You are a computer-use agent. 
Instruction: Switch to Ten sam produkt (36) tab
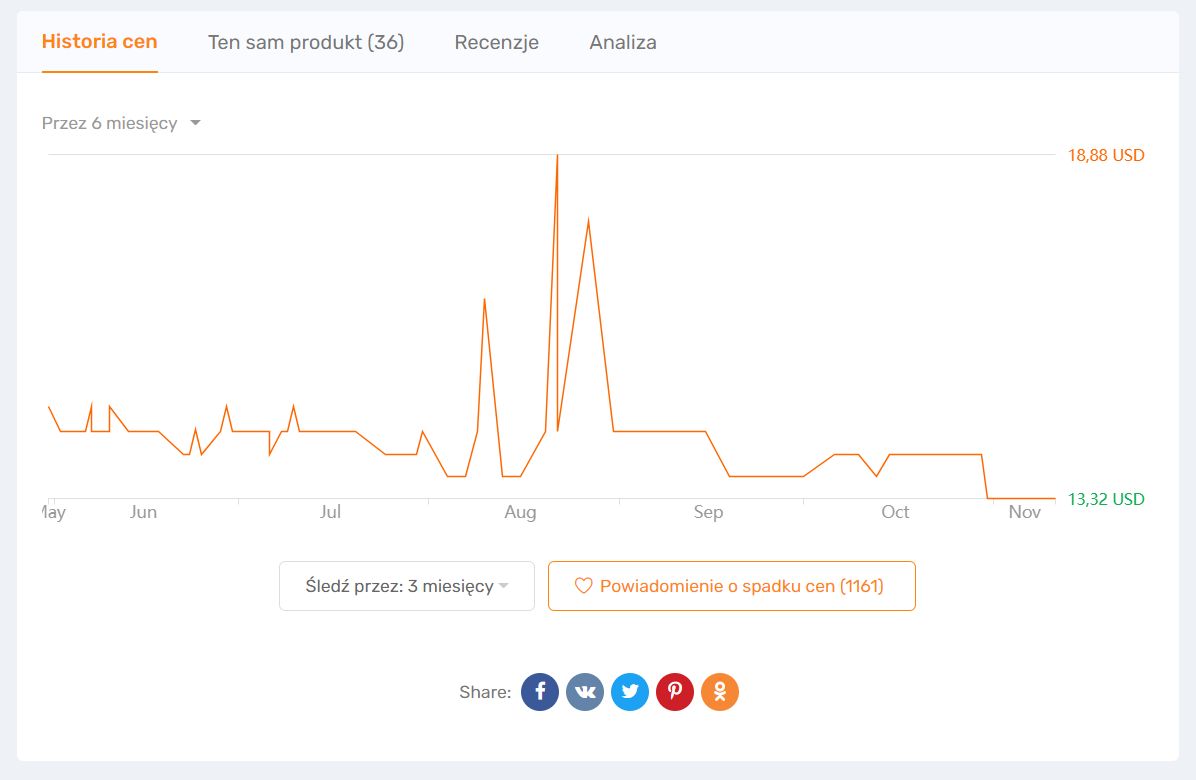click(x=306, y=42)
